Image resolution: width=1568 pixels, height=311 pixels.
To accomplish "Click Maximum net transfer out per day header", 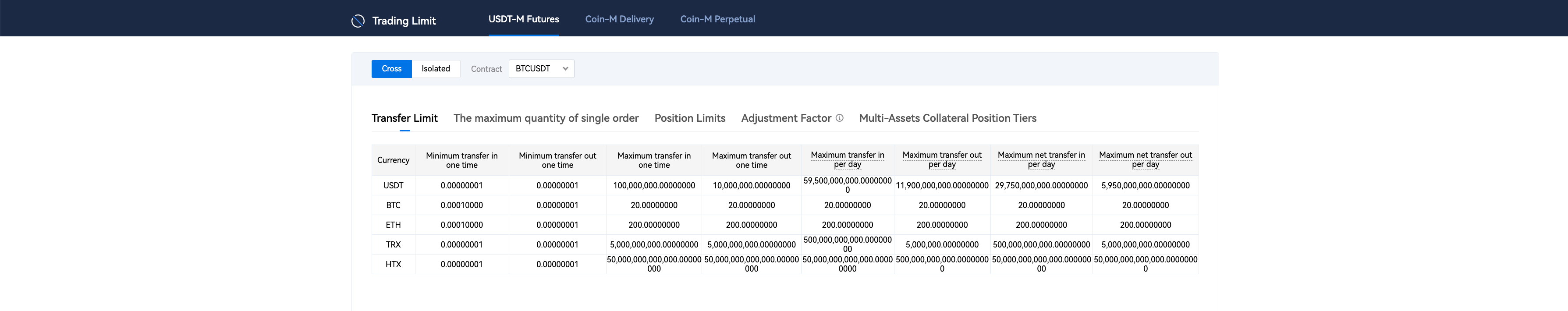I will [1145, 159].
